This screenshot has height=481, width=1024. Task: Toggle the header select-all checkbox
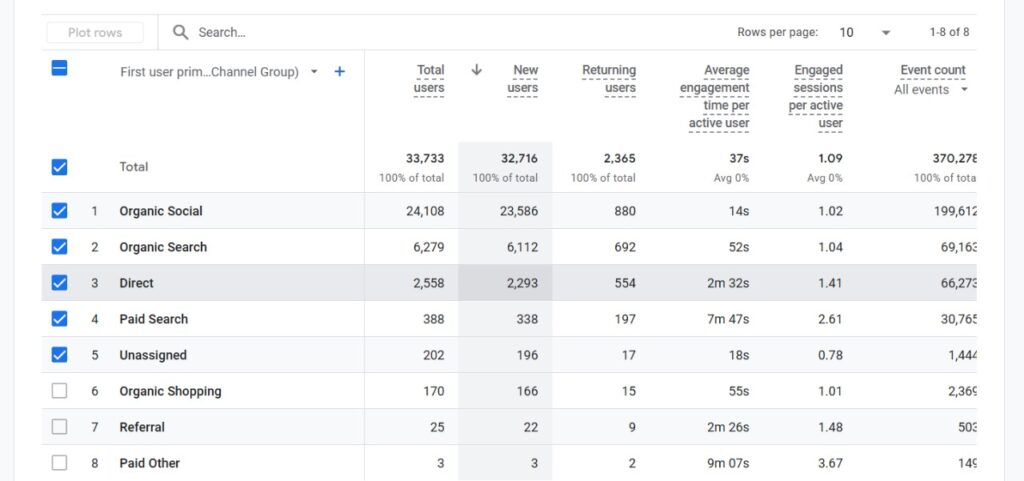59,68
